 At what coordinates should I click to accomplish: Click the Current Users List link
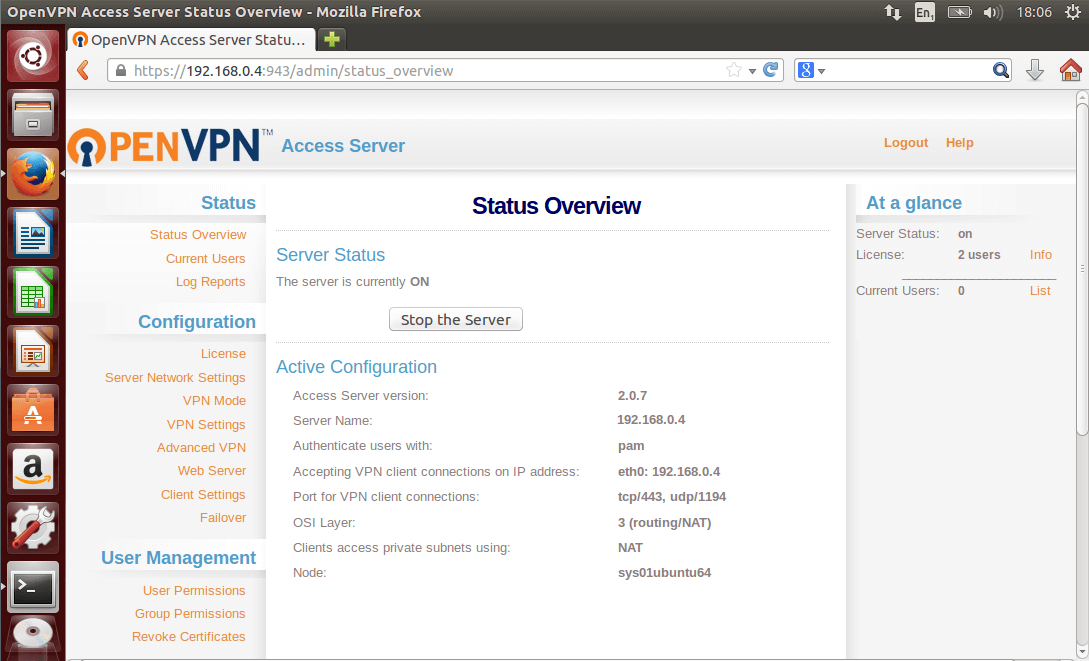coord(1040,291)
